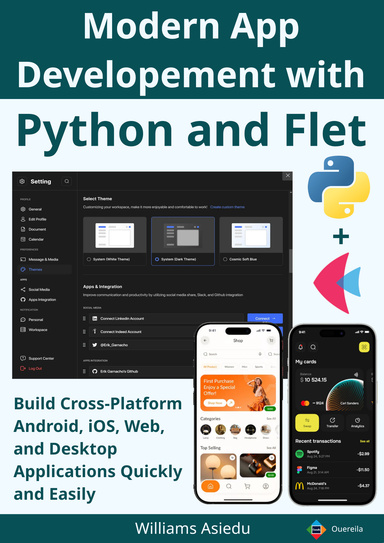Screen dimensions: 384x543
Task: Open General in the settings sidebar
Action: 31,209
